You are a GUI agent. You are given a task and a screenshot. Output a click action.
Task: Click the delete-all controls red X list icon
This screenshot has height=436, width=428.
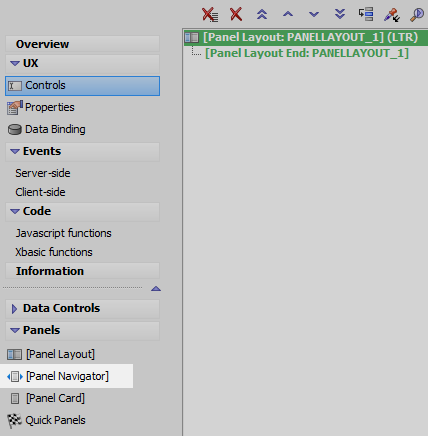(210, 15)
